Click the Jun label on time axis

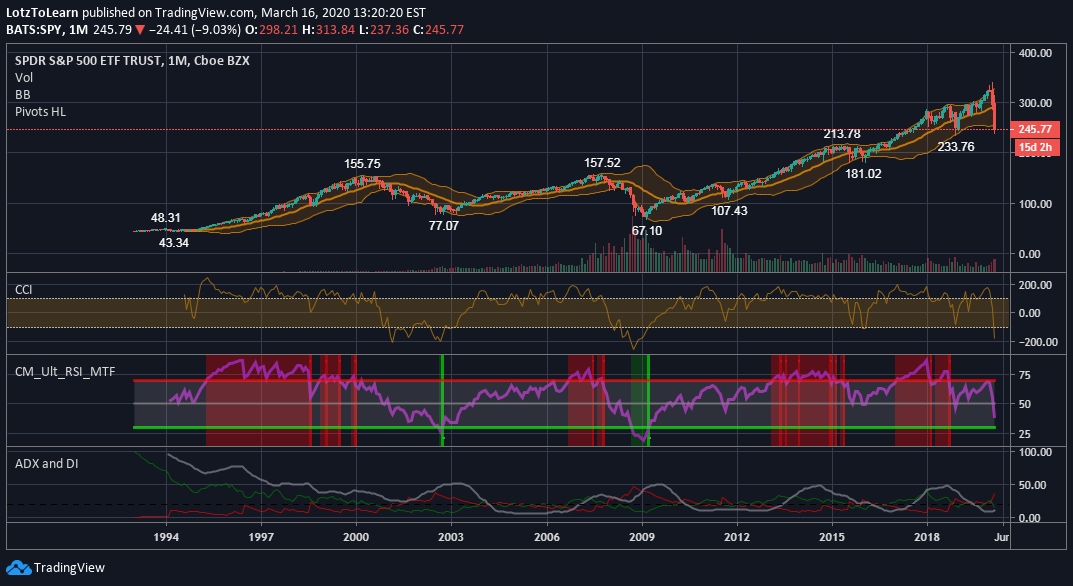pos(1000,536)
